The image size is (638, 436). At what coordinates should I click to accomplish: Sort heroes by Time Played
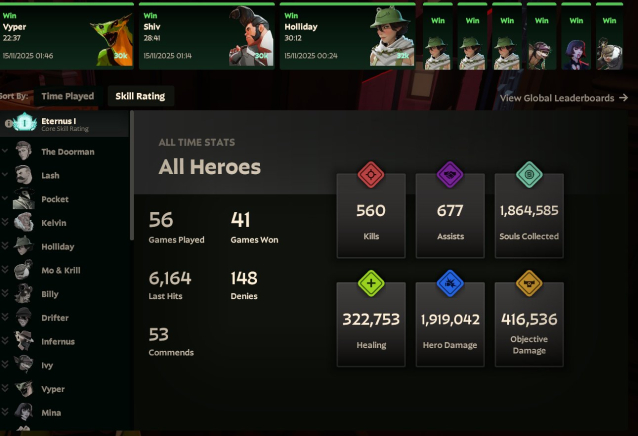point(68,96)
